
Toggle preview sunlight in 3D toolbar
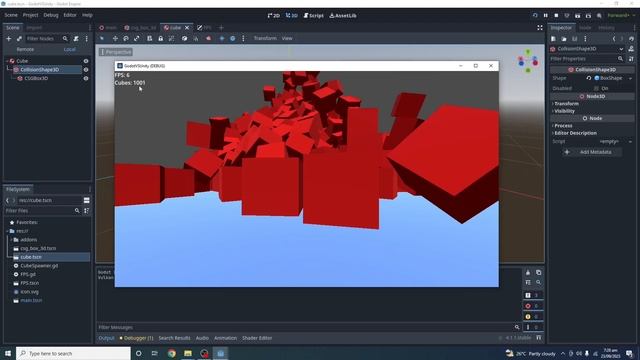(x=222, y=38)
